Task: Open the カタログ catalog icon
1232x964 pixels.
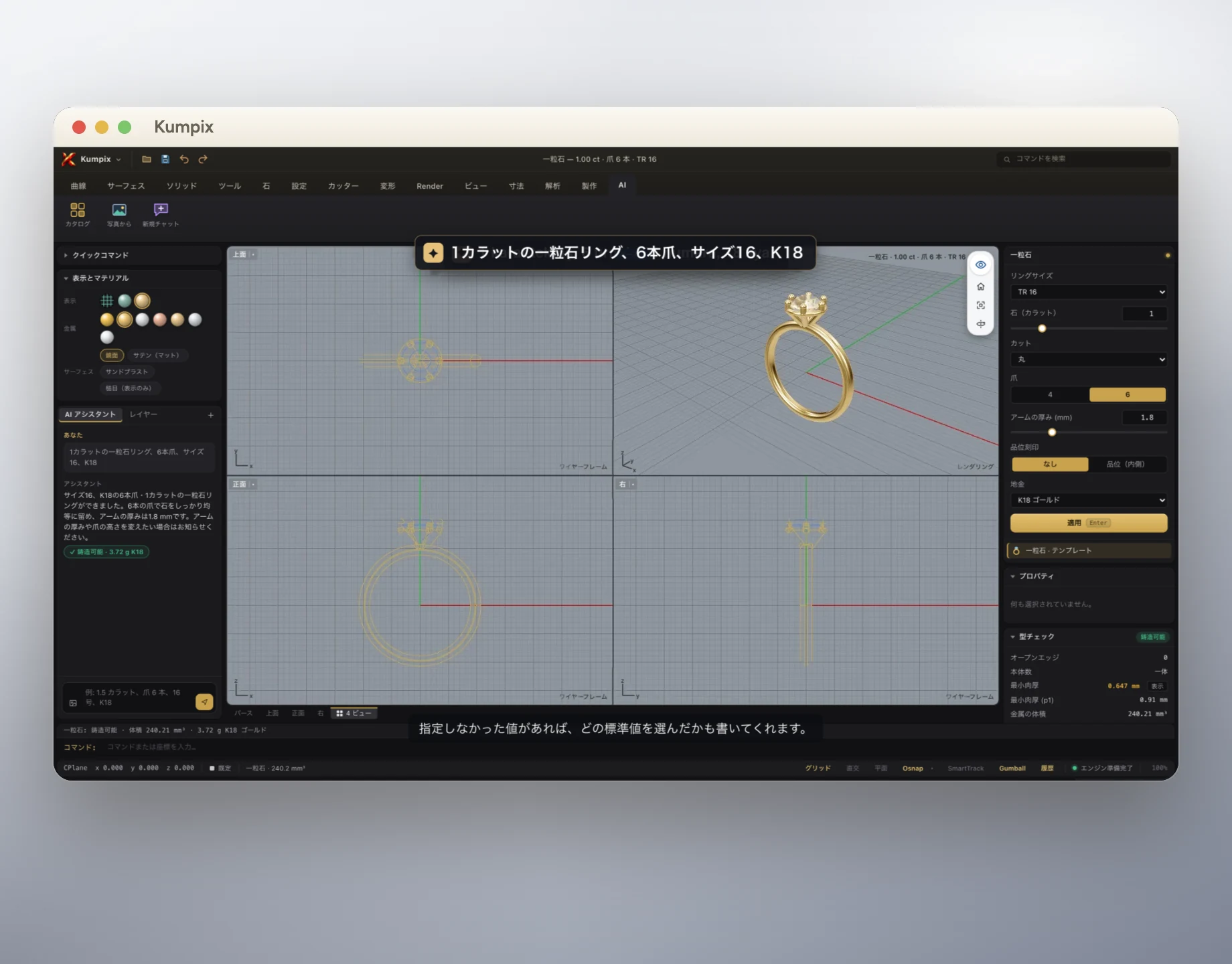Action: coord(78,215)
